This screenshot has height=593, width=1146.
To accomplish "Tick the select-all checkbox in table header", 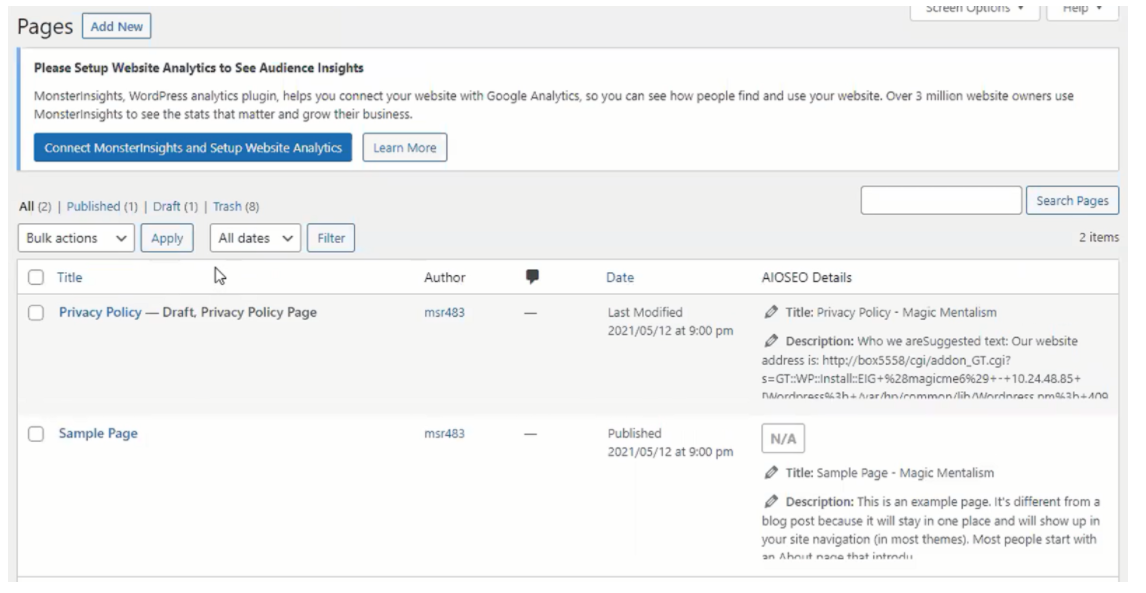I will tap(36, 277).
